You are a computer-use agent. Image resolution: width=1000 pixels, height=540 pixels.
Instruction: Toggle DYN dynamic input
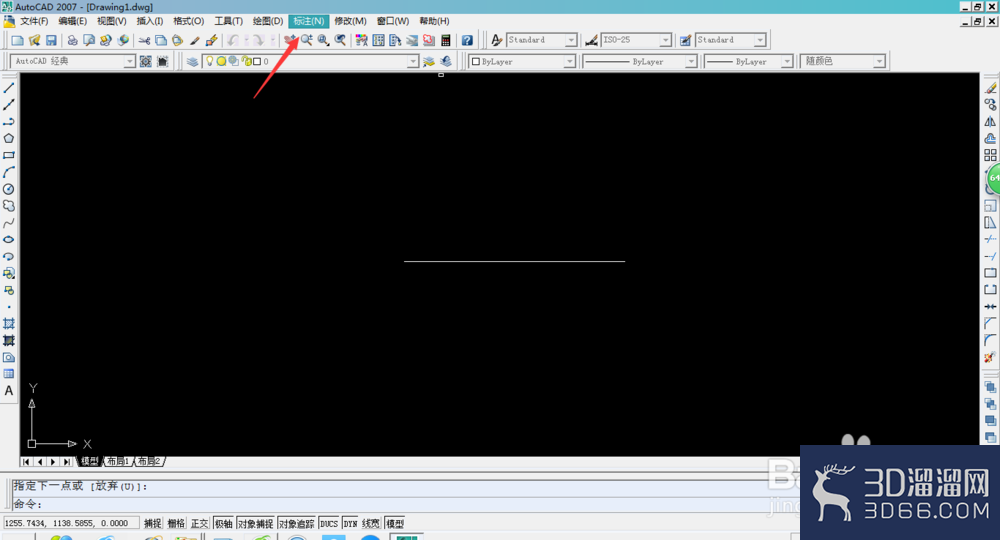(350, 523)
